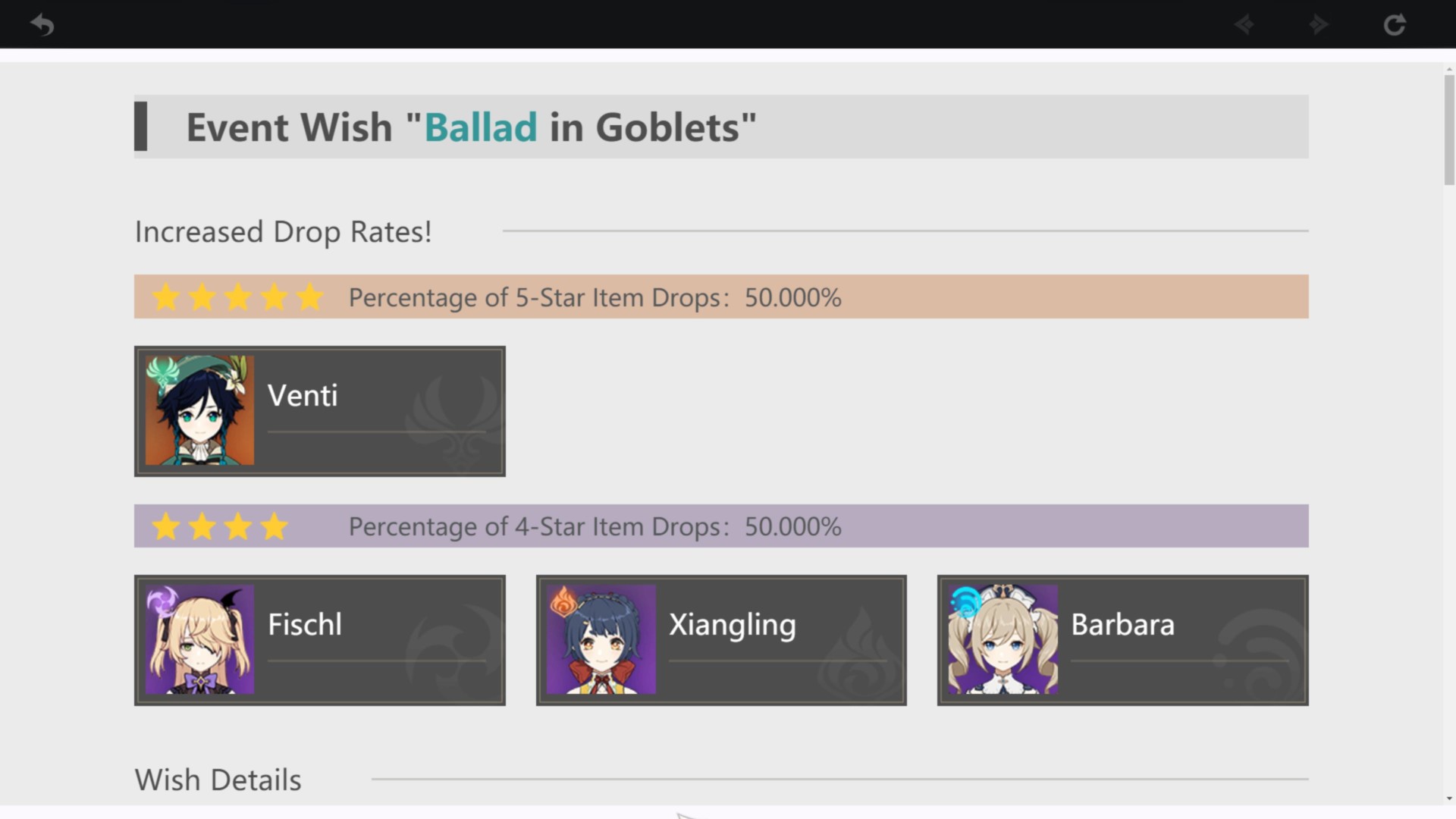
Task: Click the previous page arrow icon
Action: tap(1244, 25)
